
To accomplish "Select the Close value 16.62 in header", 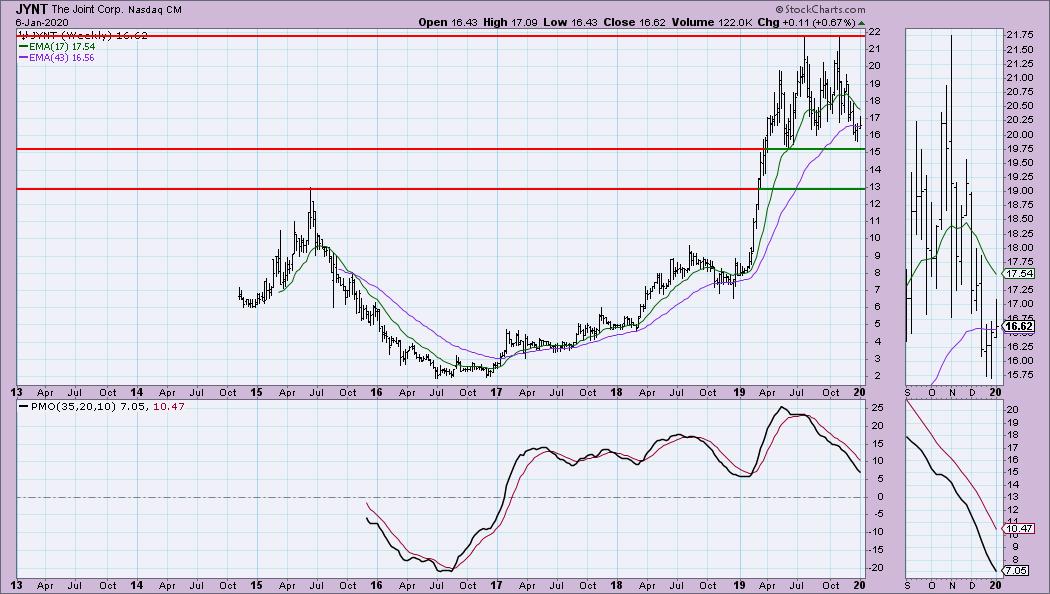I will pyautogui.click(x=652, y=22).
